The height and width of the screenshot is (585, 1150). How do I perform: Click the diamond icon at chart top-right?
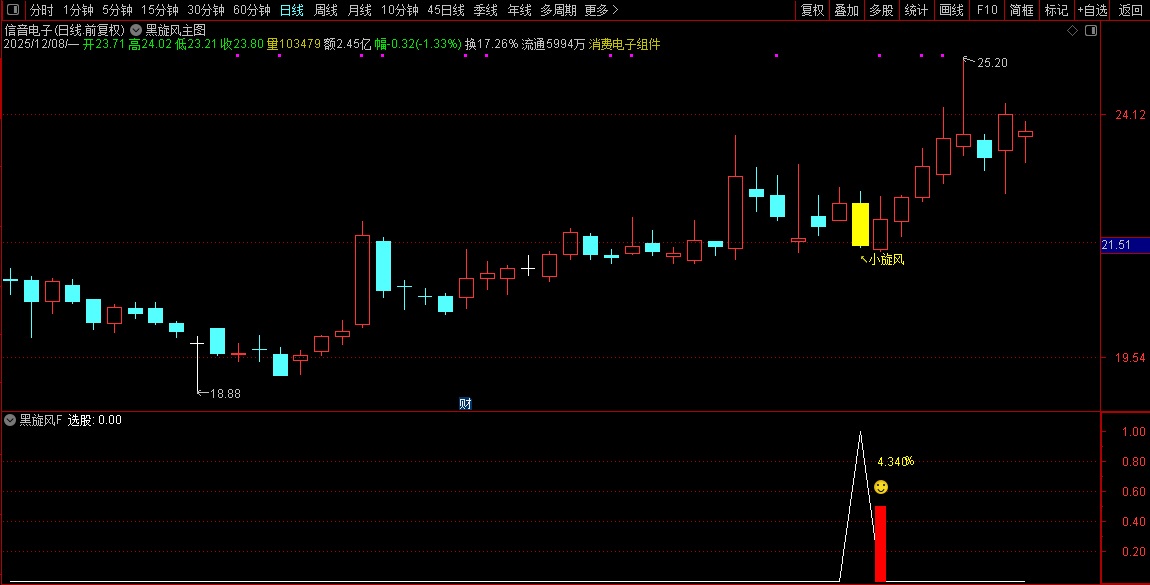1072,30
